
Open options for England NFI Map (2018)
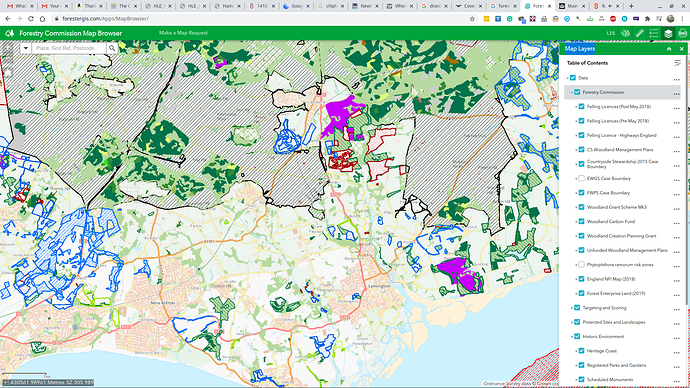coord(676,280)
